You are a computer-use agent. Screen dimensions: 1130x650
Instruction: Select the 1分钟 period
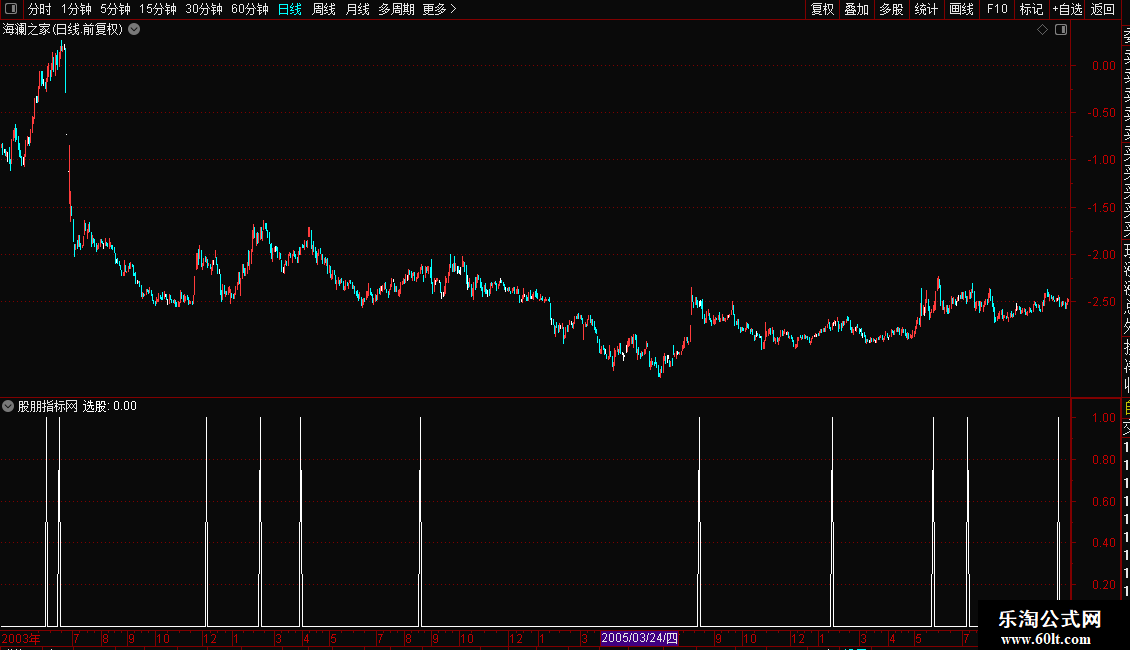point(76,9)
